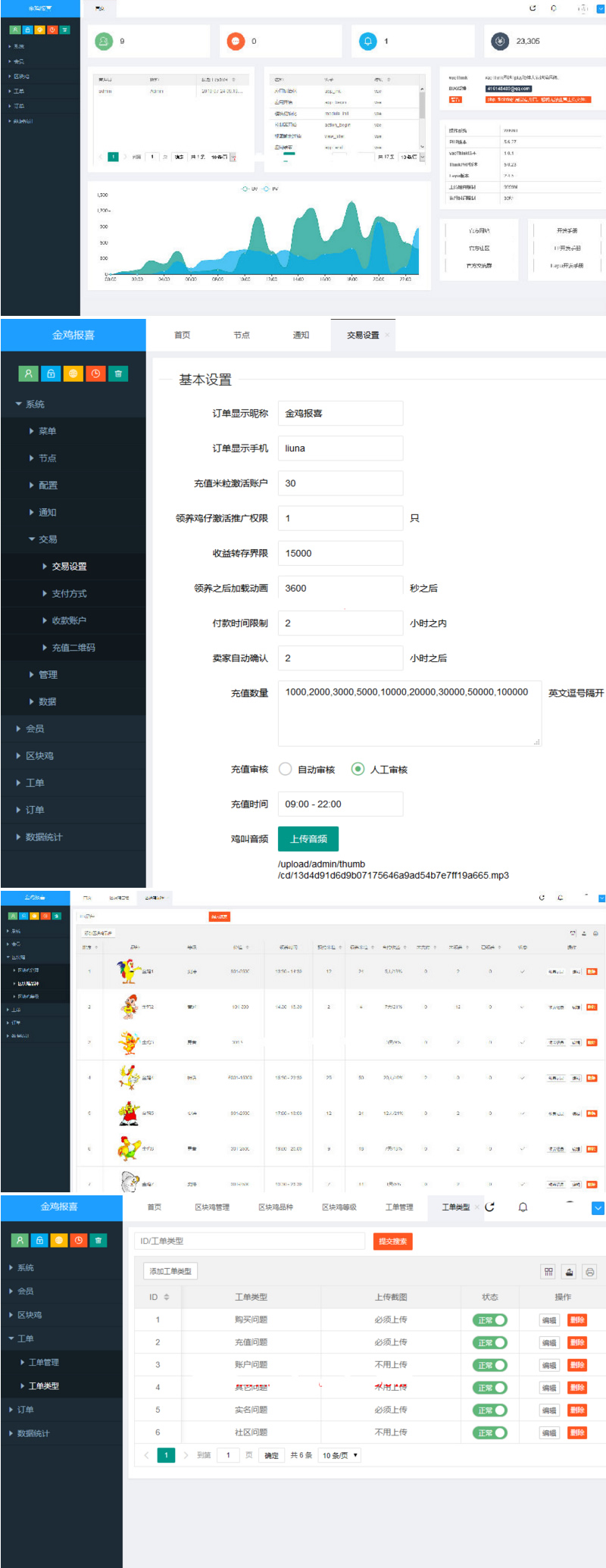Expand 收款账户 in the sidebar
This screenshot has width=606, height=1568.
tap(68, 620)
